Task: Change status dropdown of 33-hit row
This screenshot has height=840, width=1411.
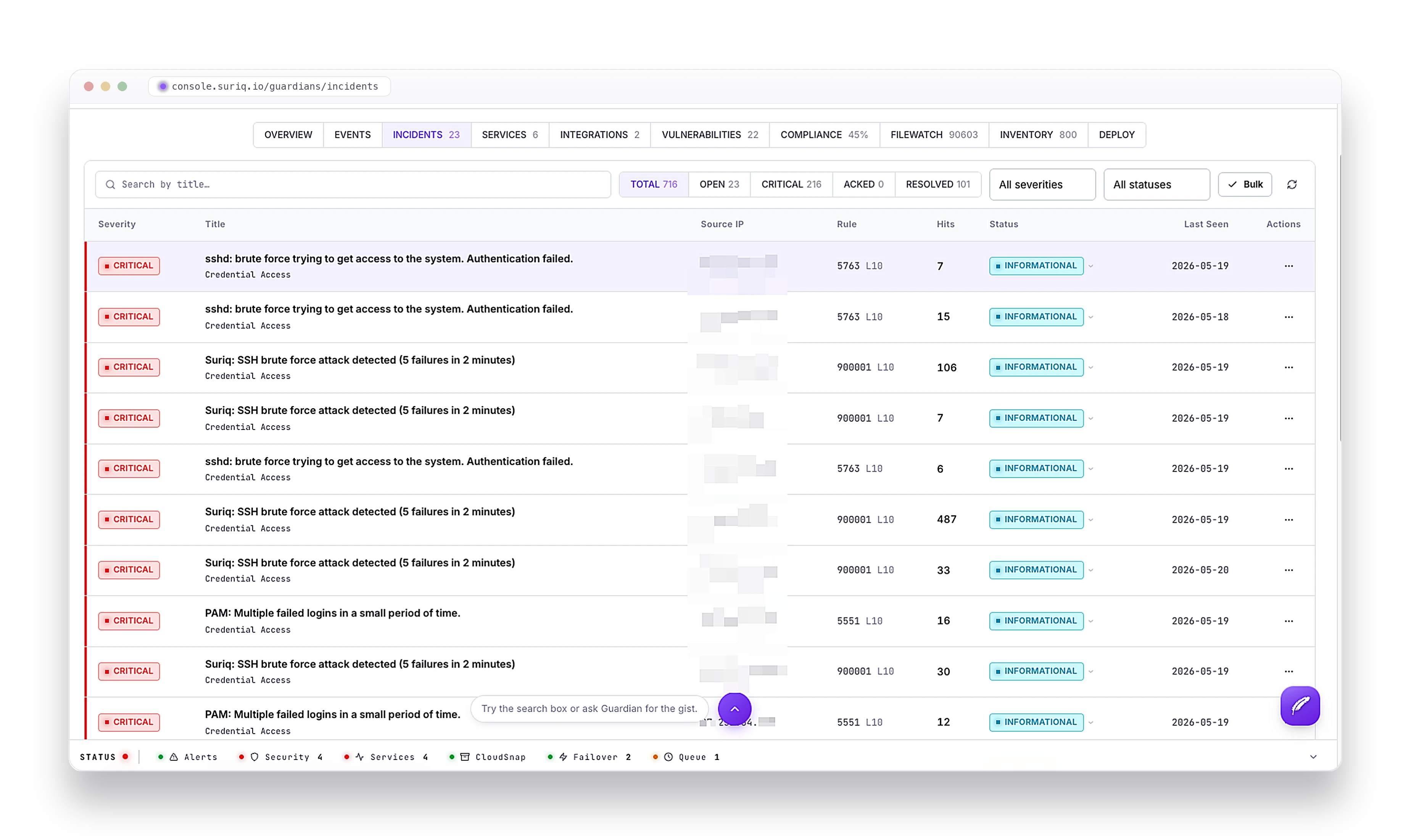Action: 1041,570
